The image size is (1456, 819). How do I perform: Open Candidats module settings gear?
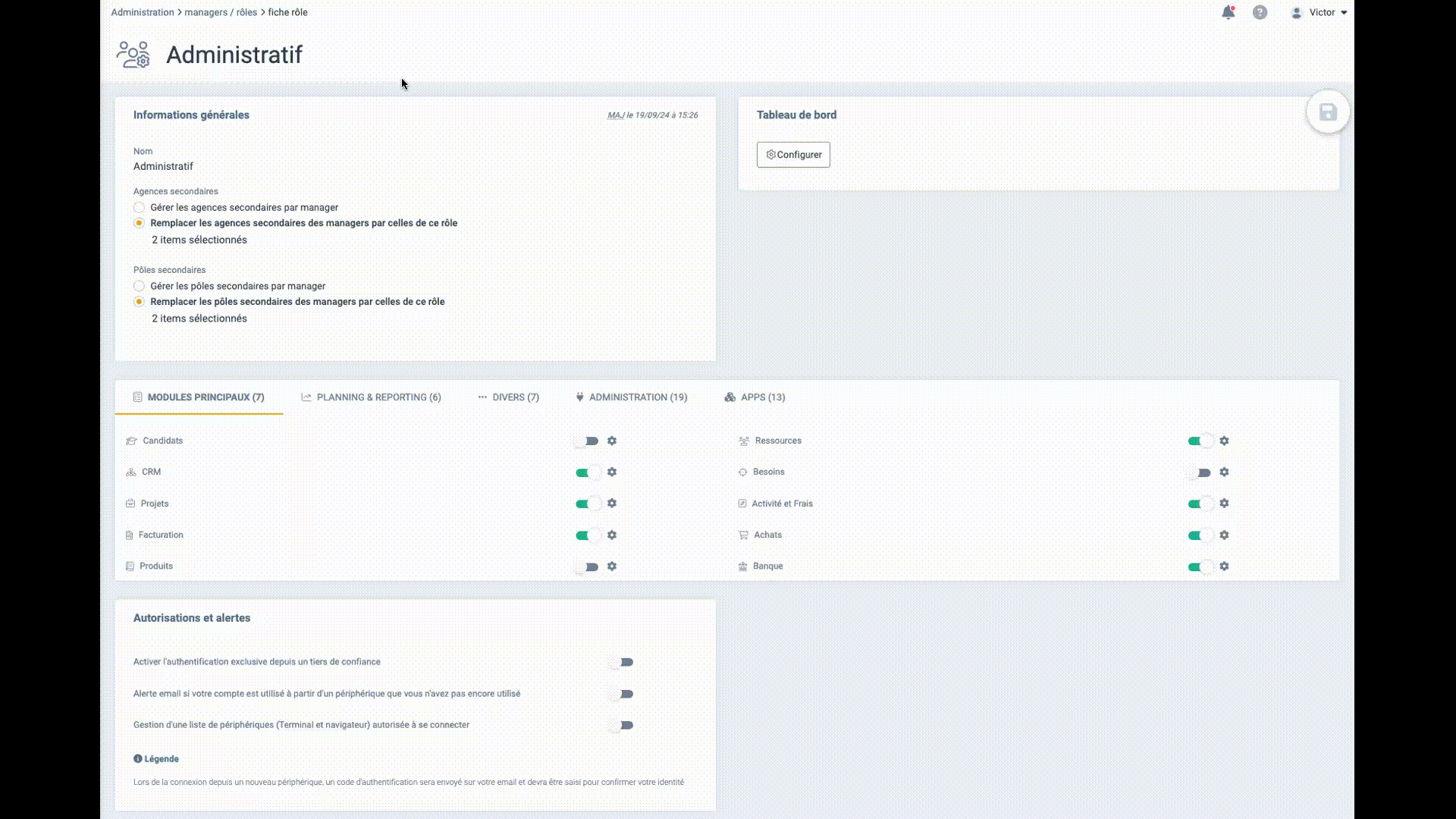612,441
